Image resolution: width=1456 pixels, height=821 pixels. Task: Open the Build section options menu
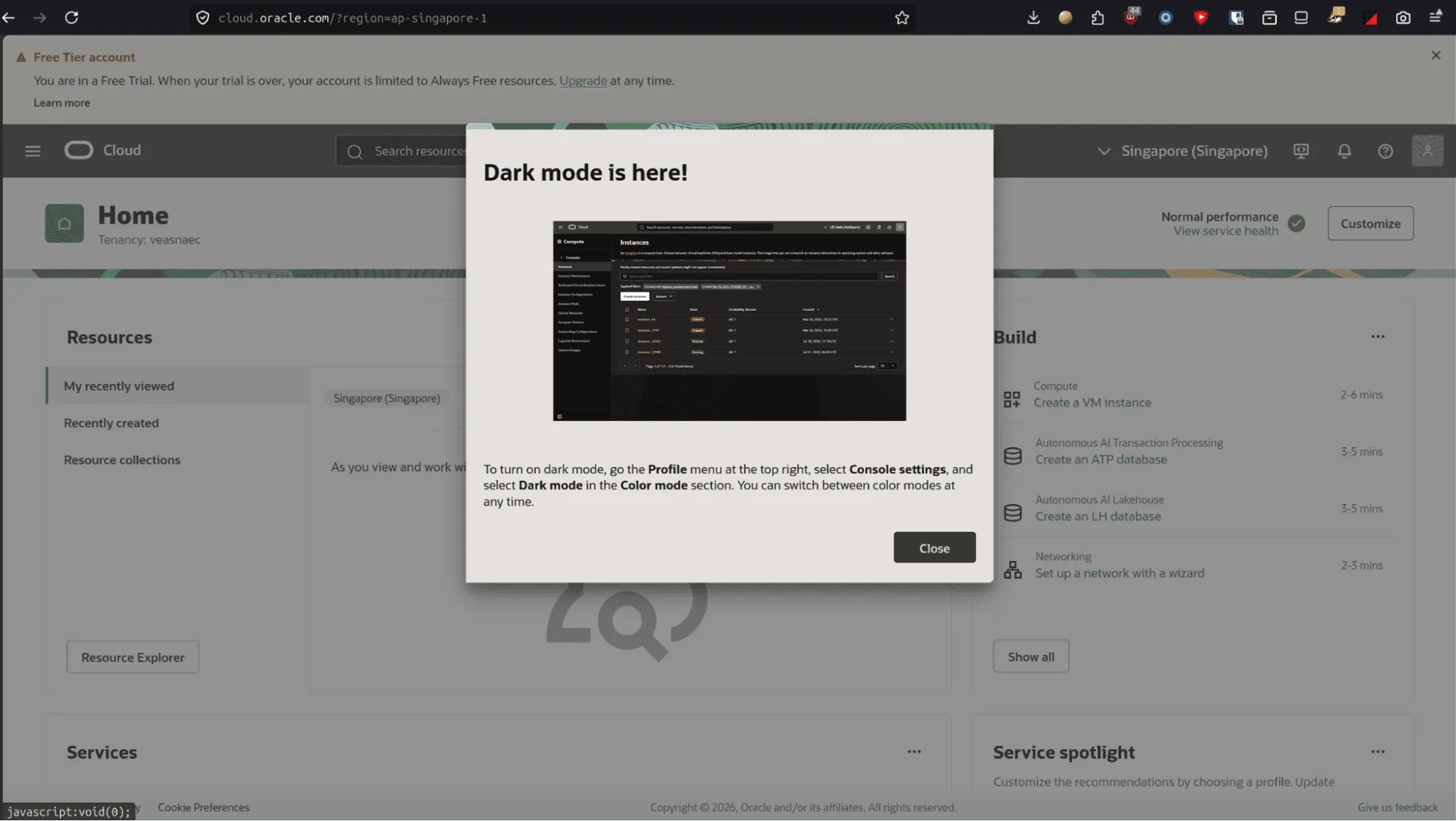[x=1377, y=337]
